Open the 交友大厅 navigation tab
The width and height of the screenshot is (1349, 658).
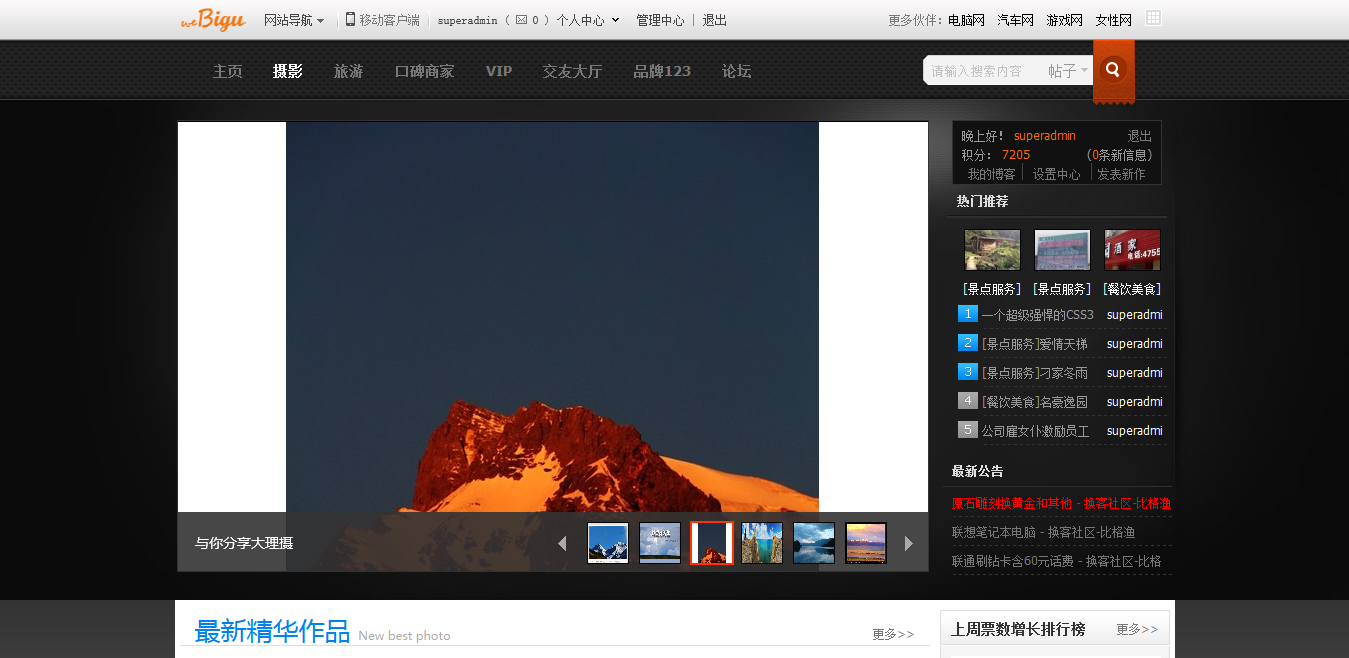[x=572, y=71]
